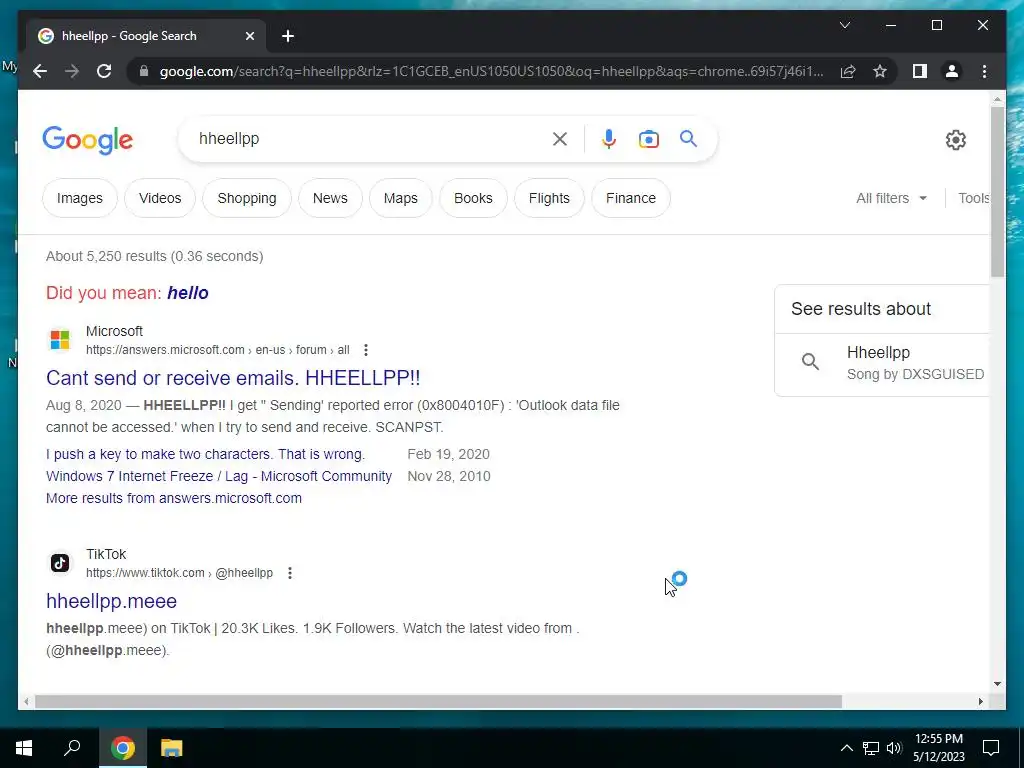Click 'More results from answers.microsoft.com'
This screenshot has width=1024, height=768.
[x=174, y=498]
